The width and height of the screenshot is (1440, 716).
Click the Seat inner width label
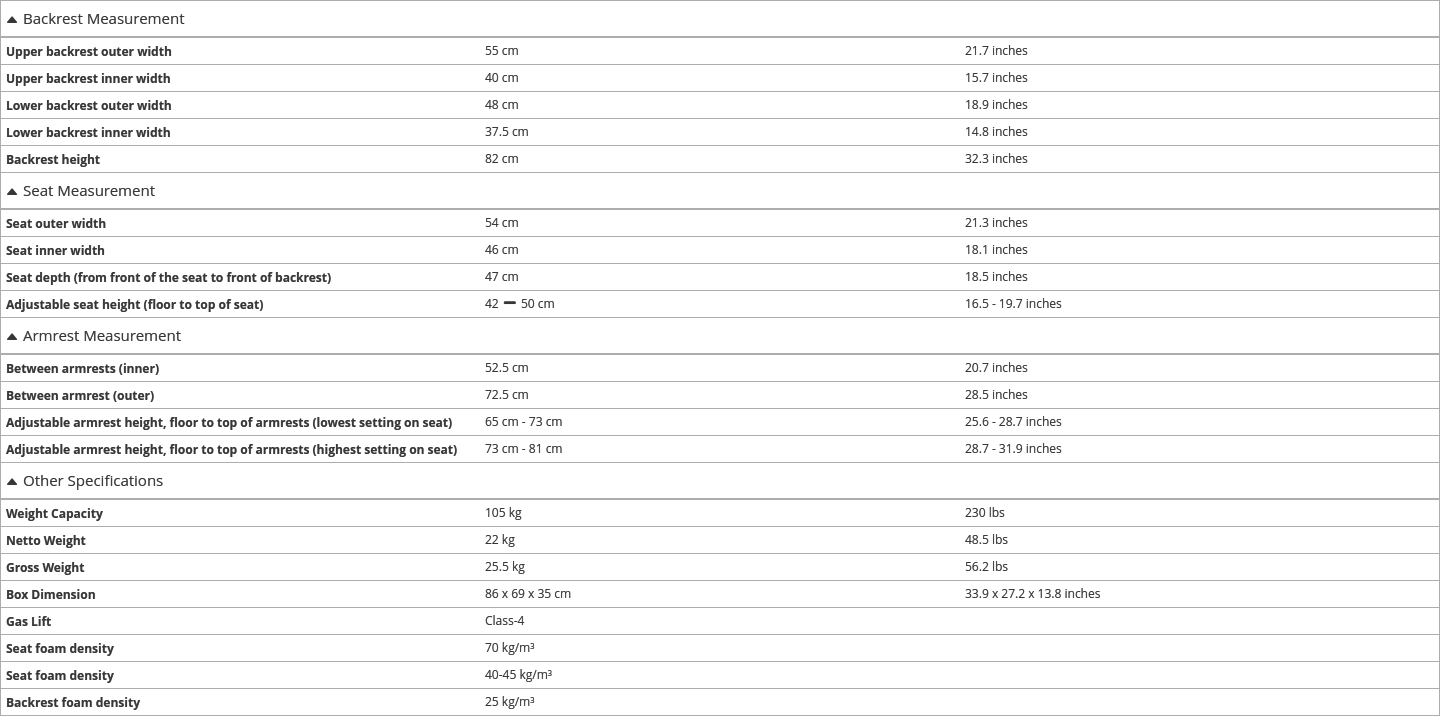[55, 251]
